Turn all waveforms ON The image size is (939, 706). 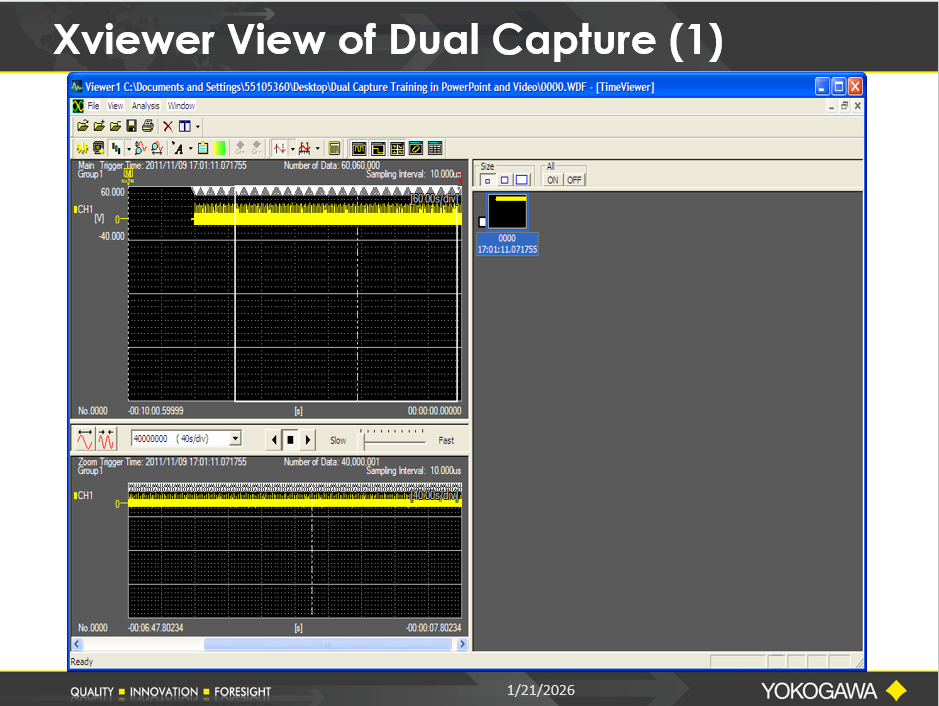point(552,180)
